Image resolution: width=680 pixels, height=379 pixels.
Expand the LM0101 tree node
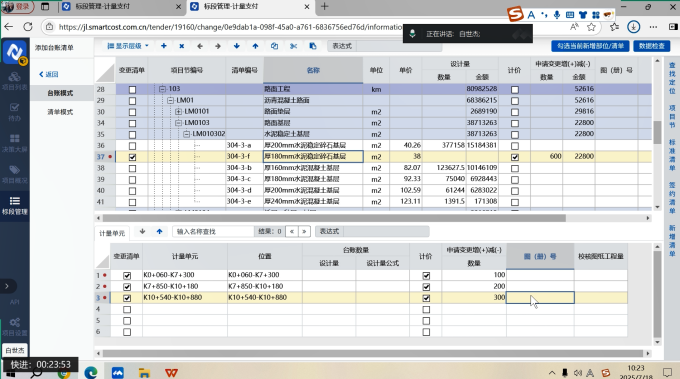click(x=178, y=112)
